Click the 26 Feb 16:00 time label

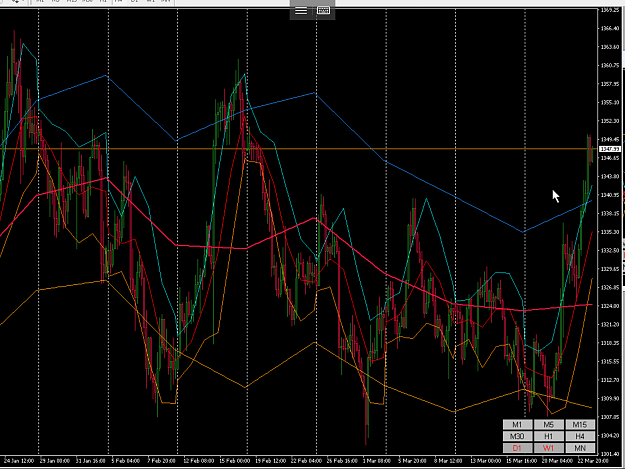342,461
